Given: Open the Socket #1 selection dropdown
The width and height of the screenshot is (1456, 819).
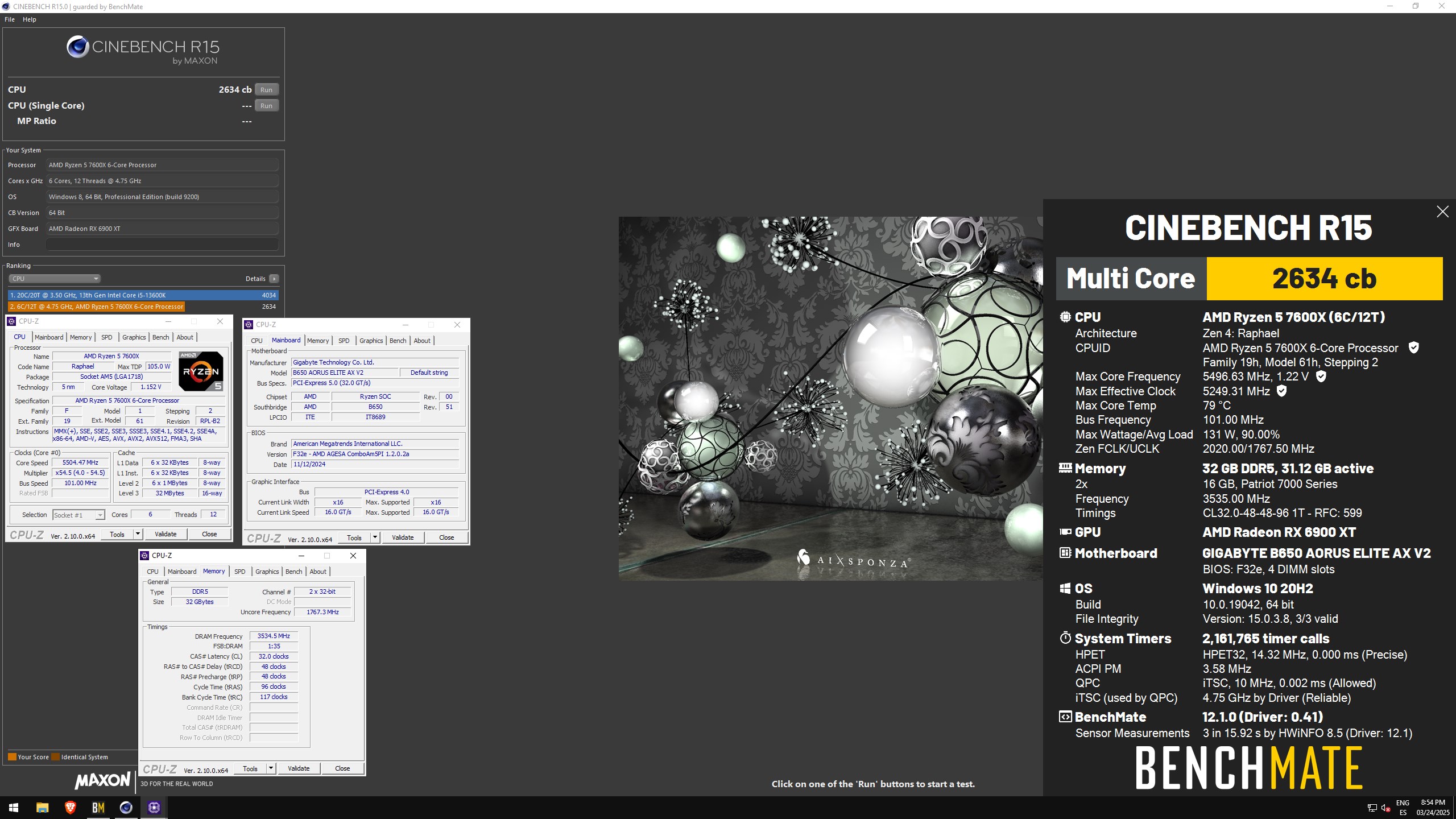Looking at the screenshot, I should tap(78, 515).
